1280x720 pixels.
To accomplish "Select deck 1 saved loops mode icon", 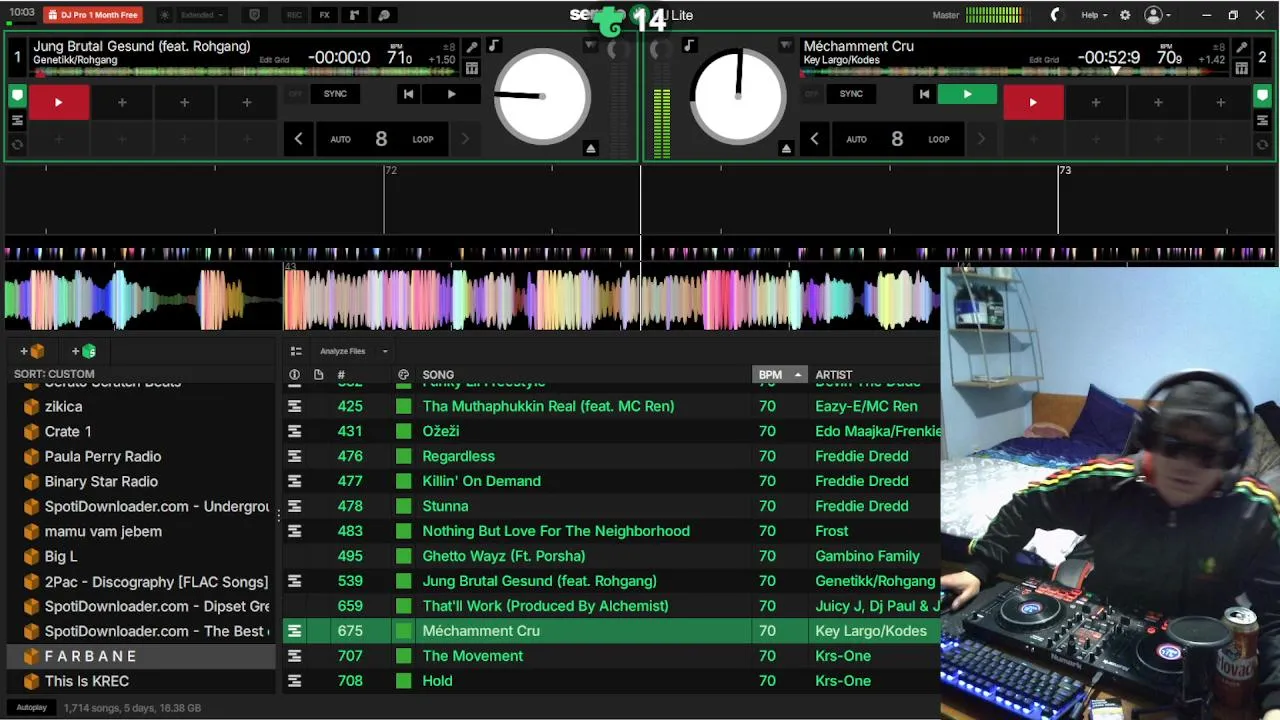I will (17, 120).
